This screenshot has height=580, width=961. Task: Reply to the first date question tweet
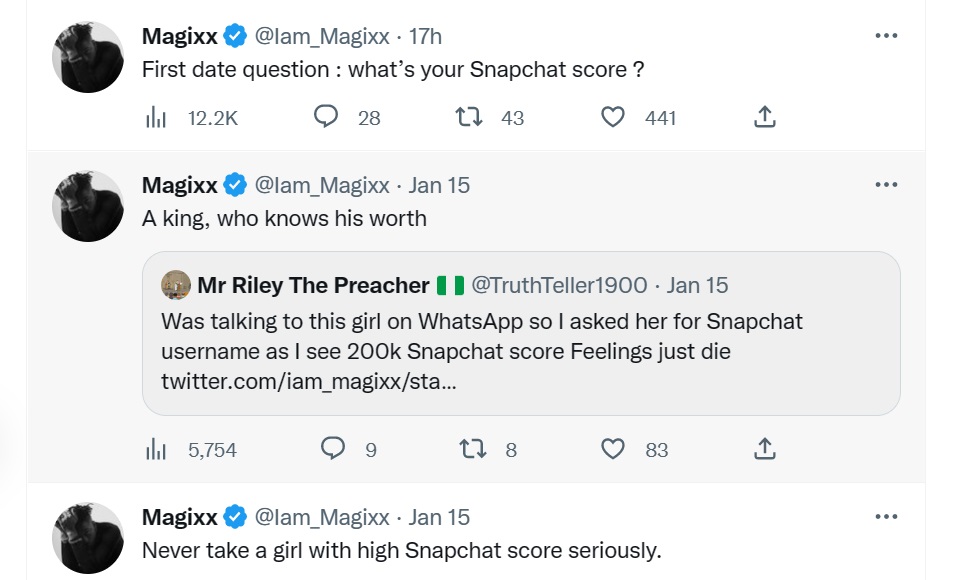click(326, 118)
